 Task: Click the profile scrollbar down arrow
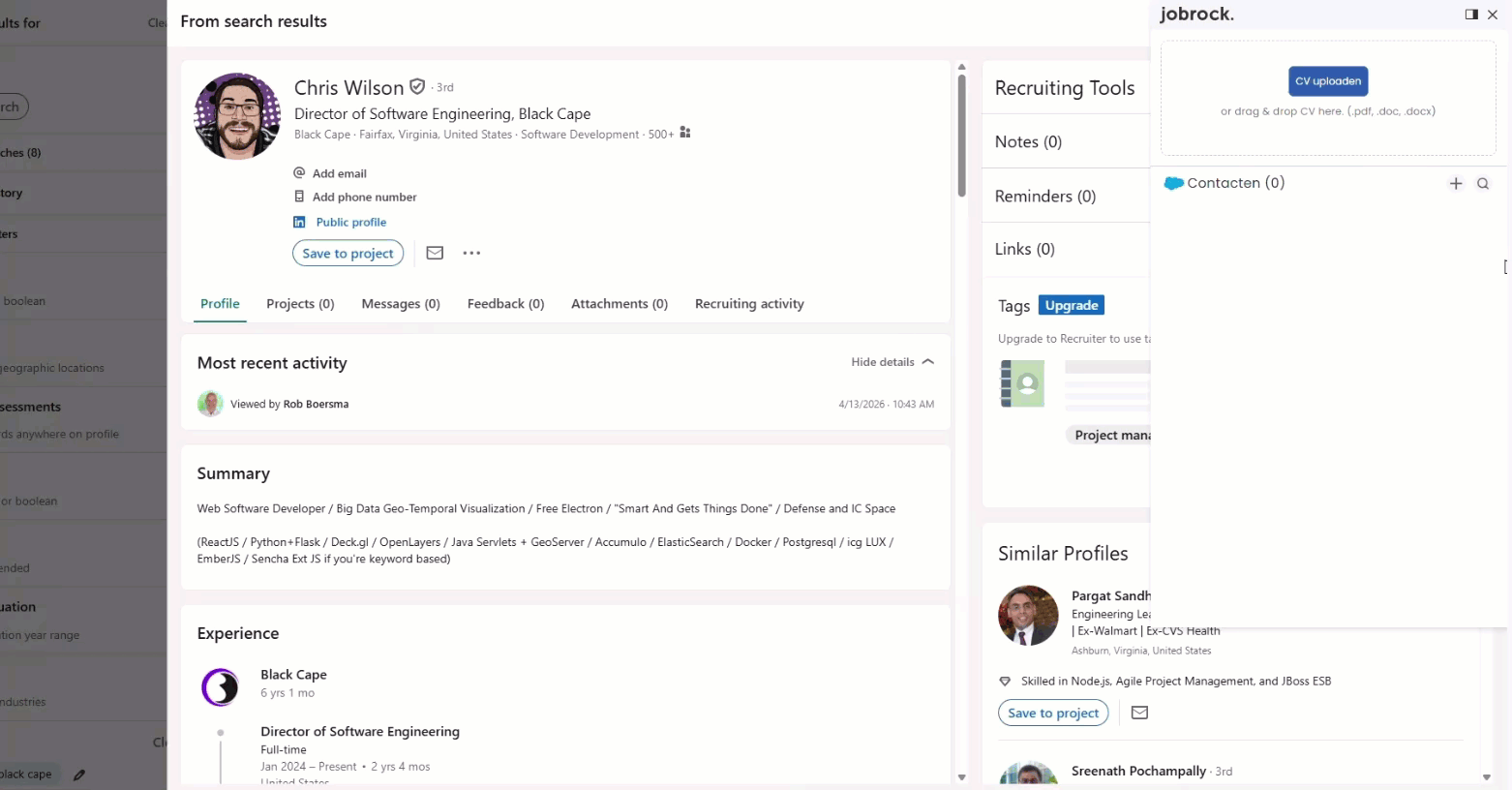[961, 777]
